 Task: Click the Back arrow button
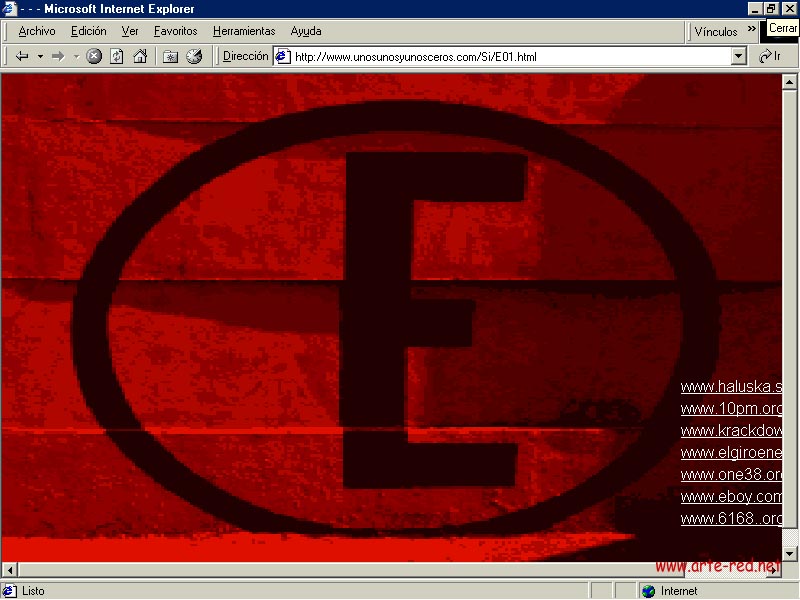22,57
